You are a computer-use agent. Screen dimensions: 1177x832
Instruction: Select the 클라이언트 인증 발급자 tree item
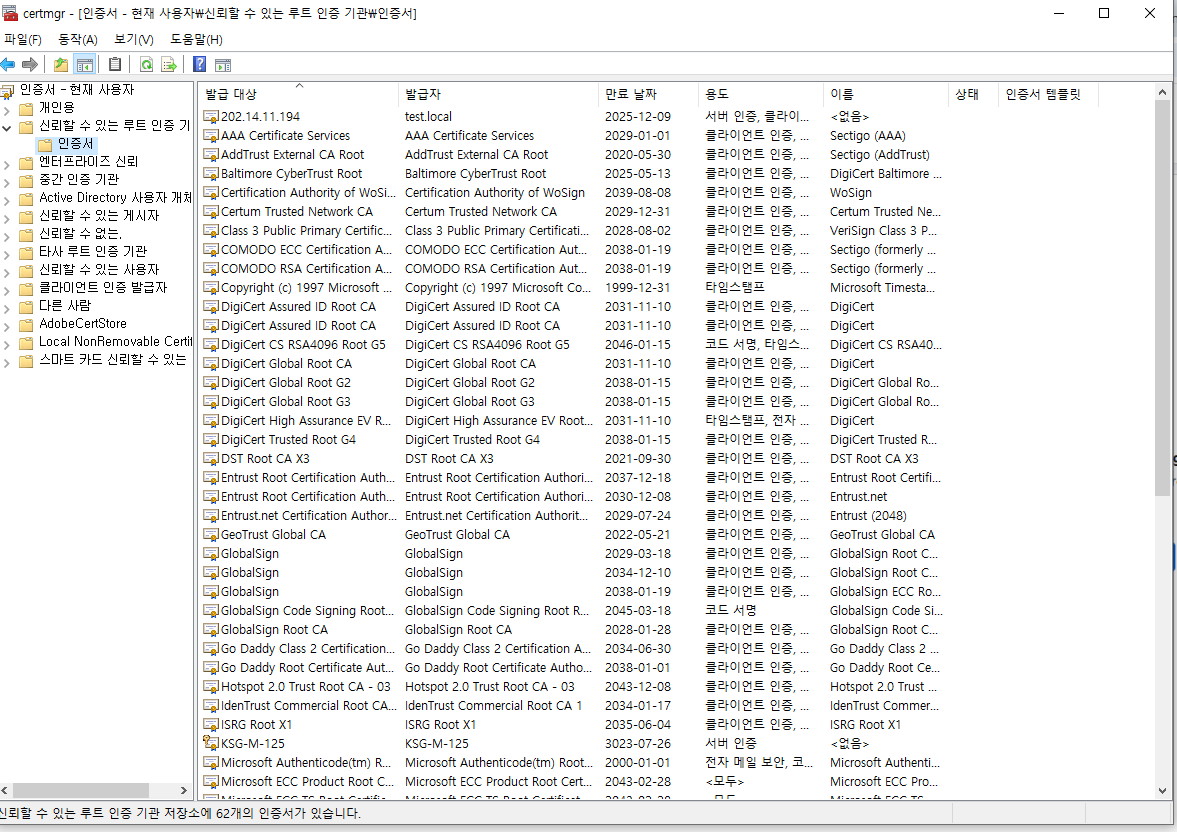point(103,288)
